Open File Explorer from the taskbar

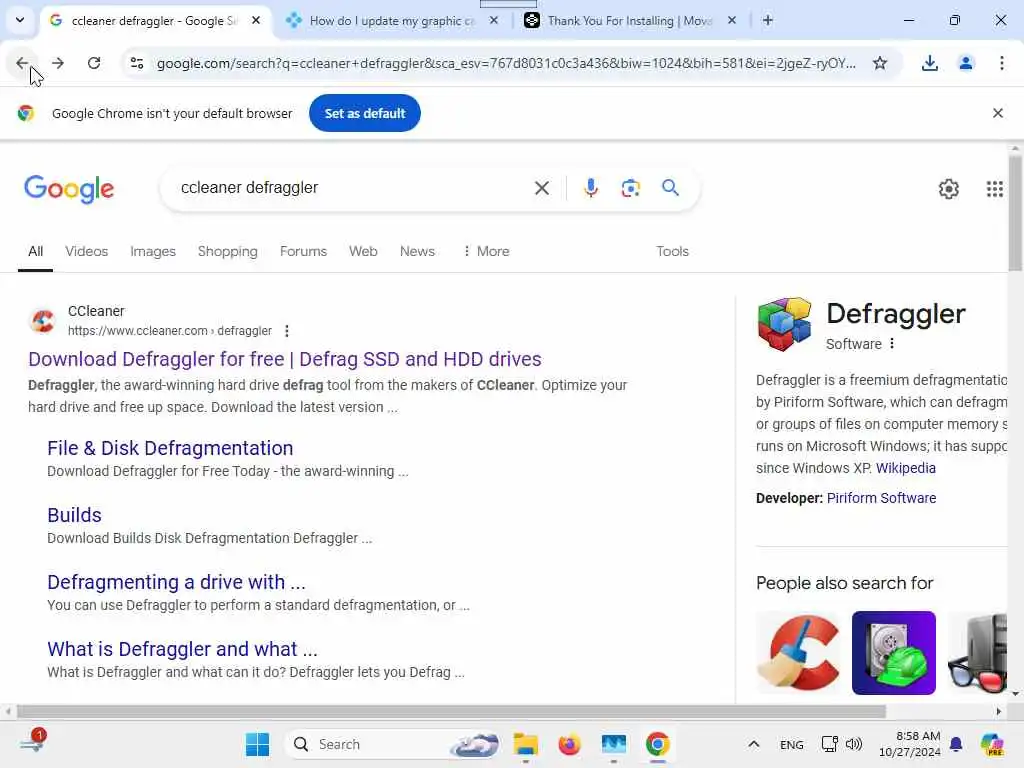(525, 744)
